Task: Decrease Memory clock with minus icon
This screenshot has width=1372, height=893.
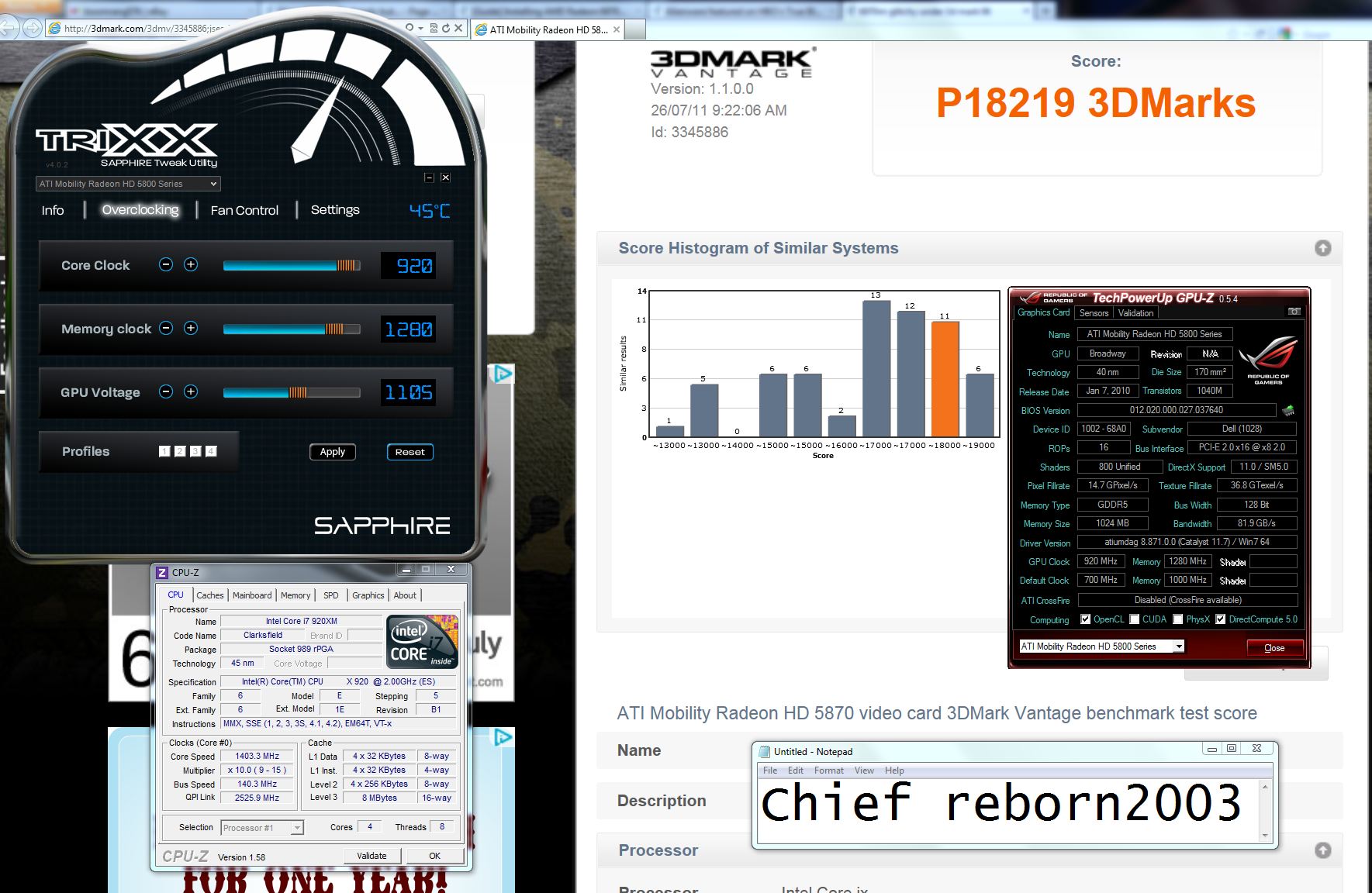Action: [166, 328]
